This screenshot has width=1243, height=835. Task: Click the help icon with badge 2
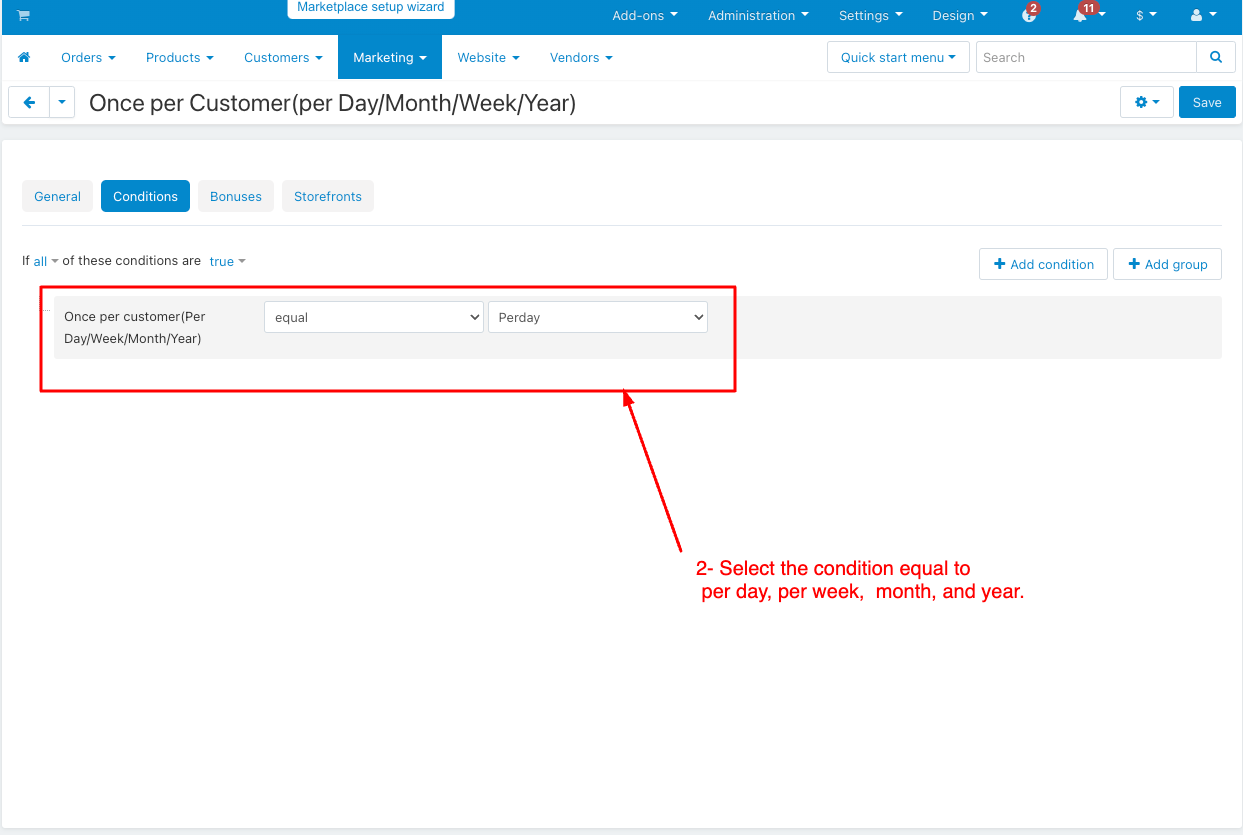point(1028,16)
